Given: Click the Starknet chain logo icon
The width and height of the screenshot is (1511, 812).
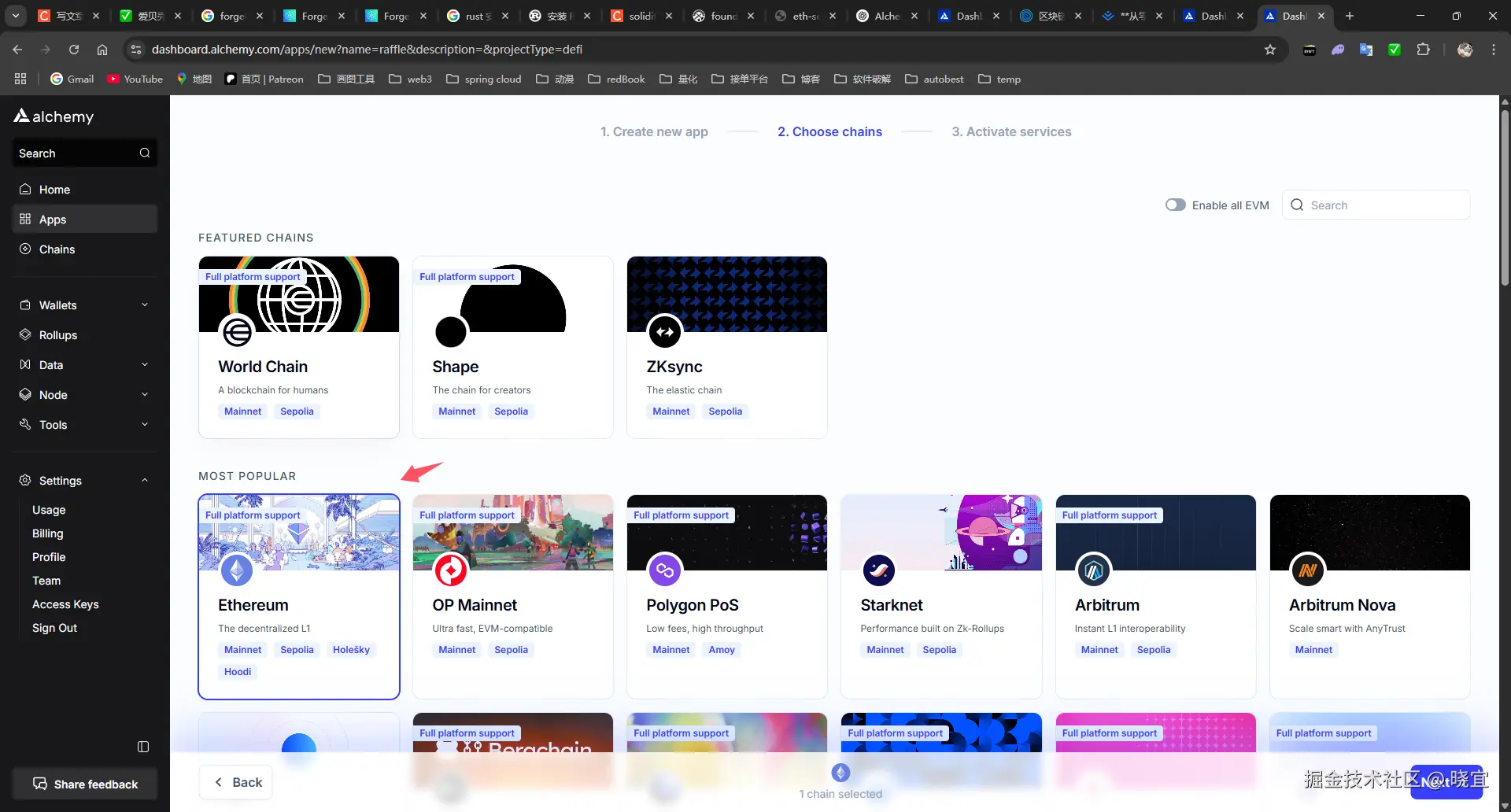Looking at the screenshot, I should (x=879, y=570).
